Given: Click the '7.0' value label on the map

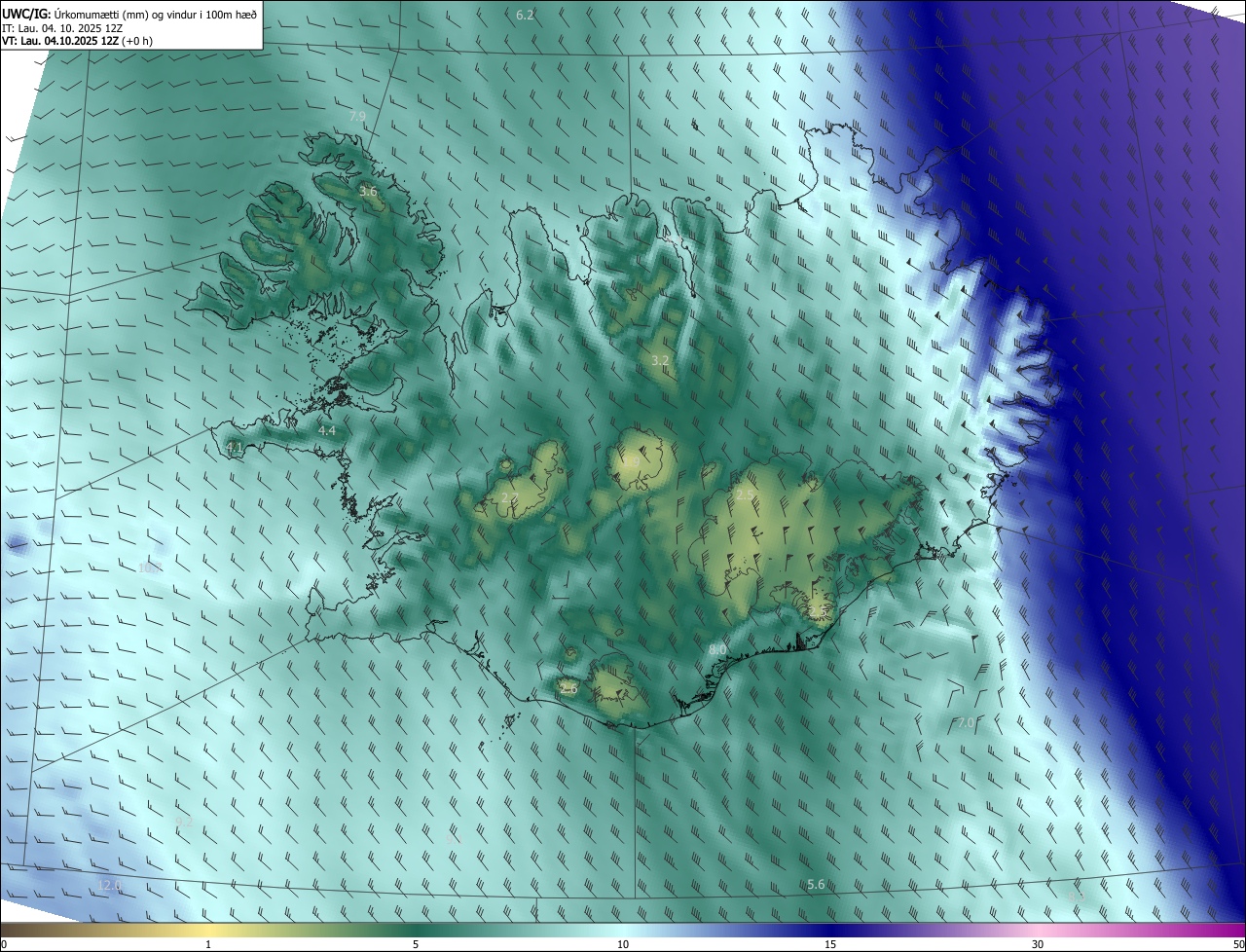Looking at the screenshot, I should point(965,723).
